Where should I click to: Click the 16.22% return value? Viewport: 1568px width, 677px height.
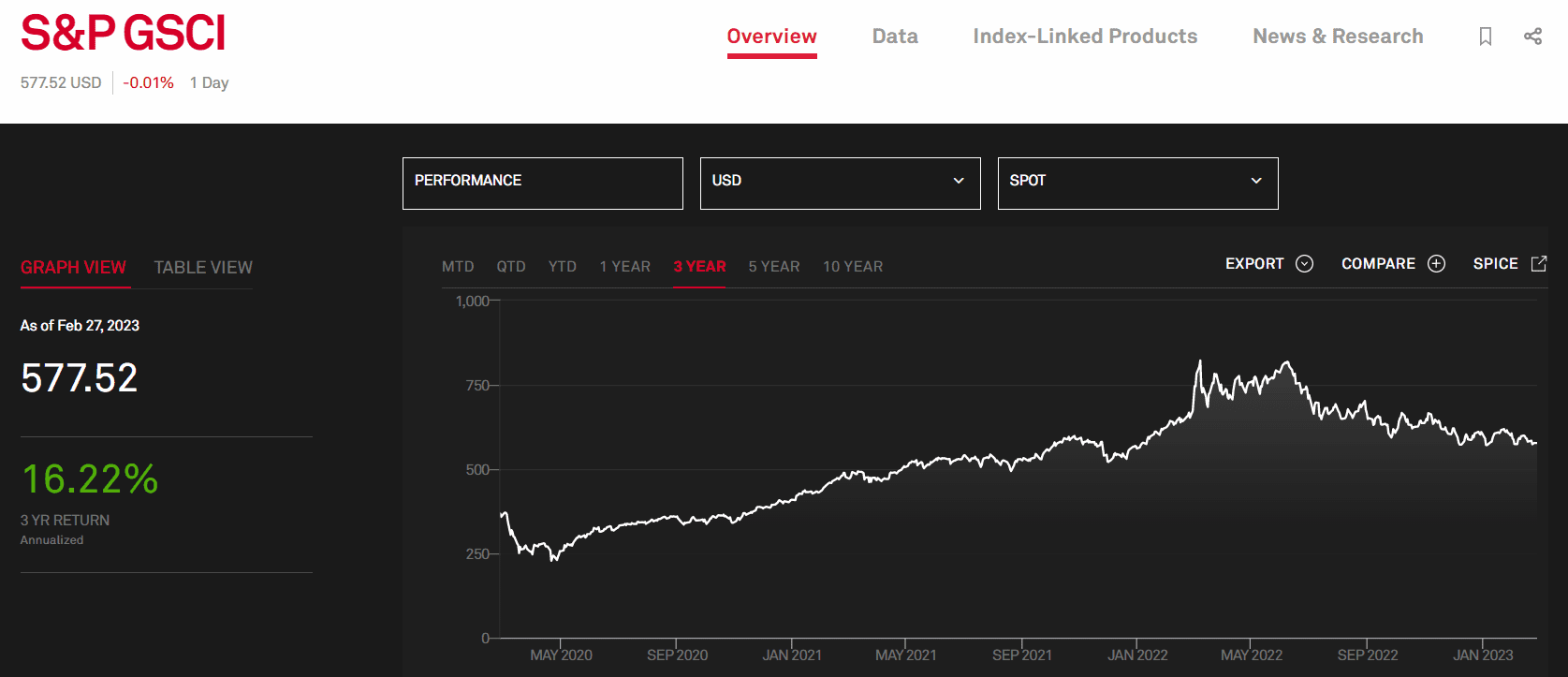90,478
